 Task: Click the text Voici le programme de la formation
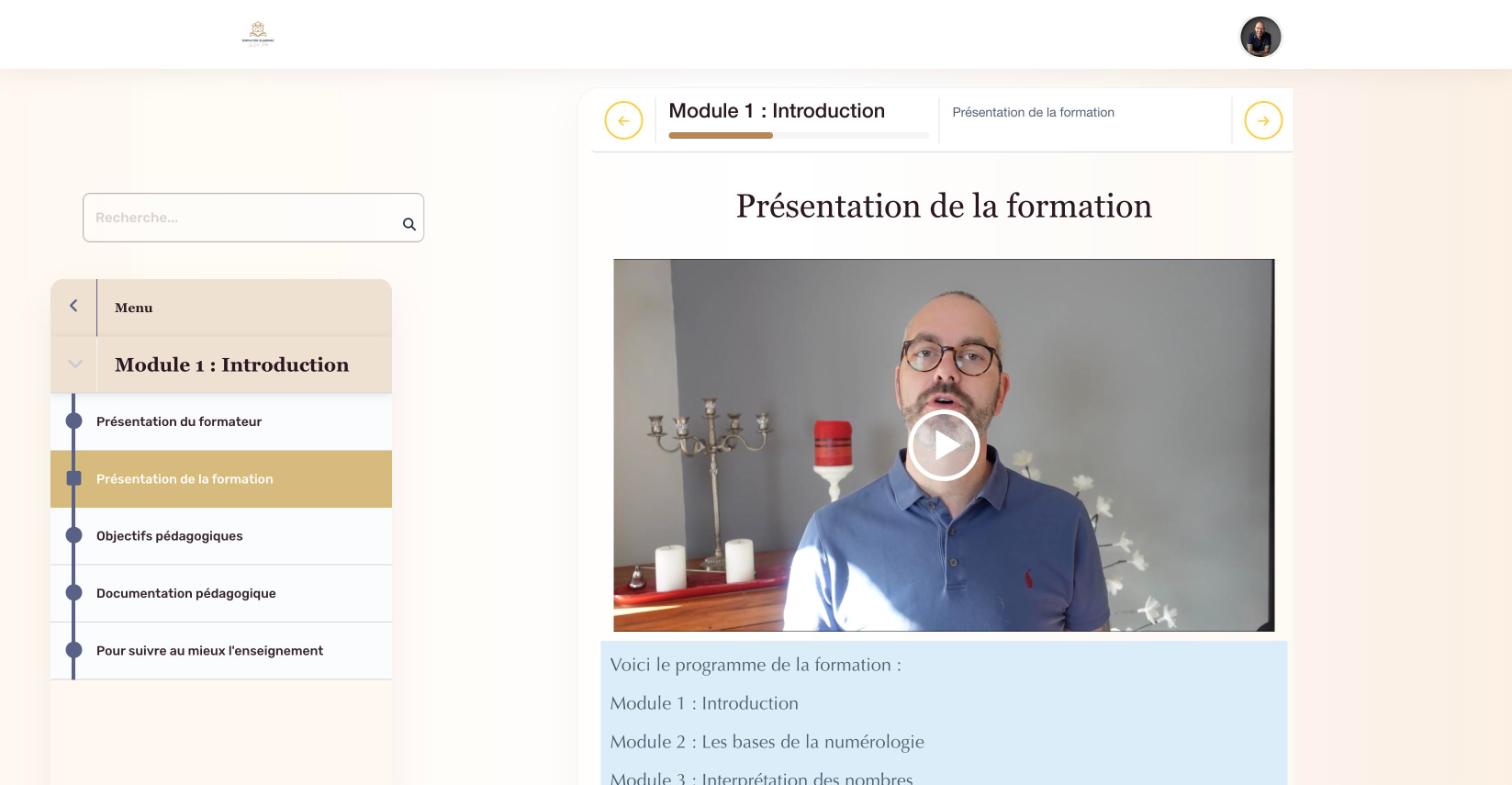point(755,665)
